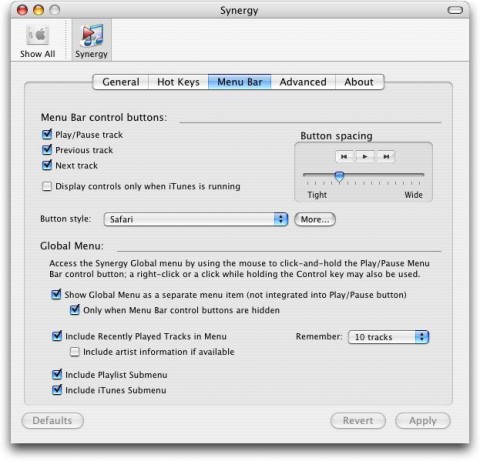The width and height of the screenshot is (480, 461).
Task: Click the Show All apple icon
Action: 38,35
